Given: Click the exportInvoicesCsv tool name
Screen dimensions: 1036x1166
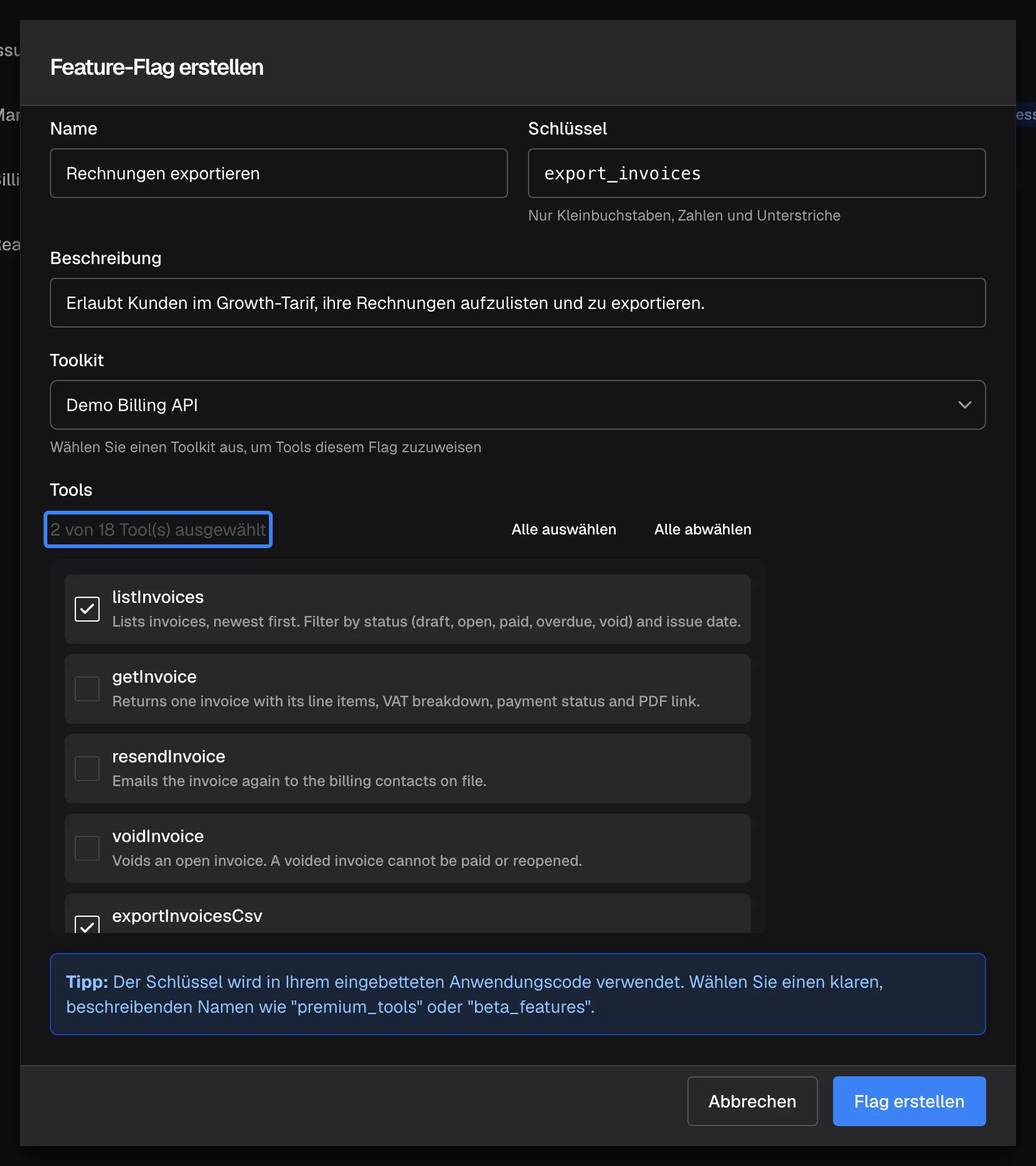Looking at the screenshot, I should pos(187,916).
